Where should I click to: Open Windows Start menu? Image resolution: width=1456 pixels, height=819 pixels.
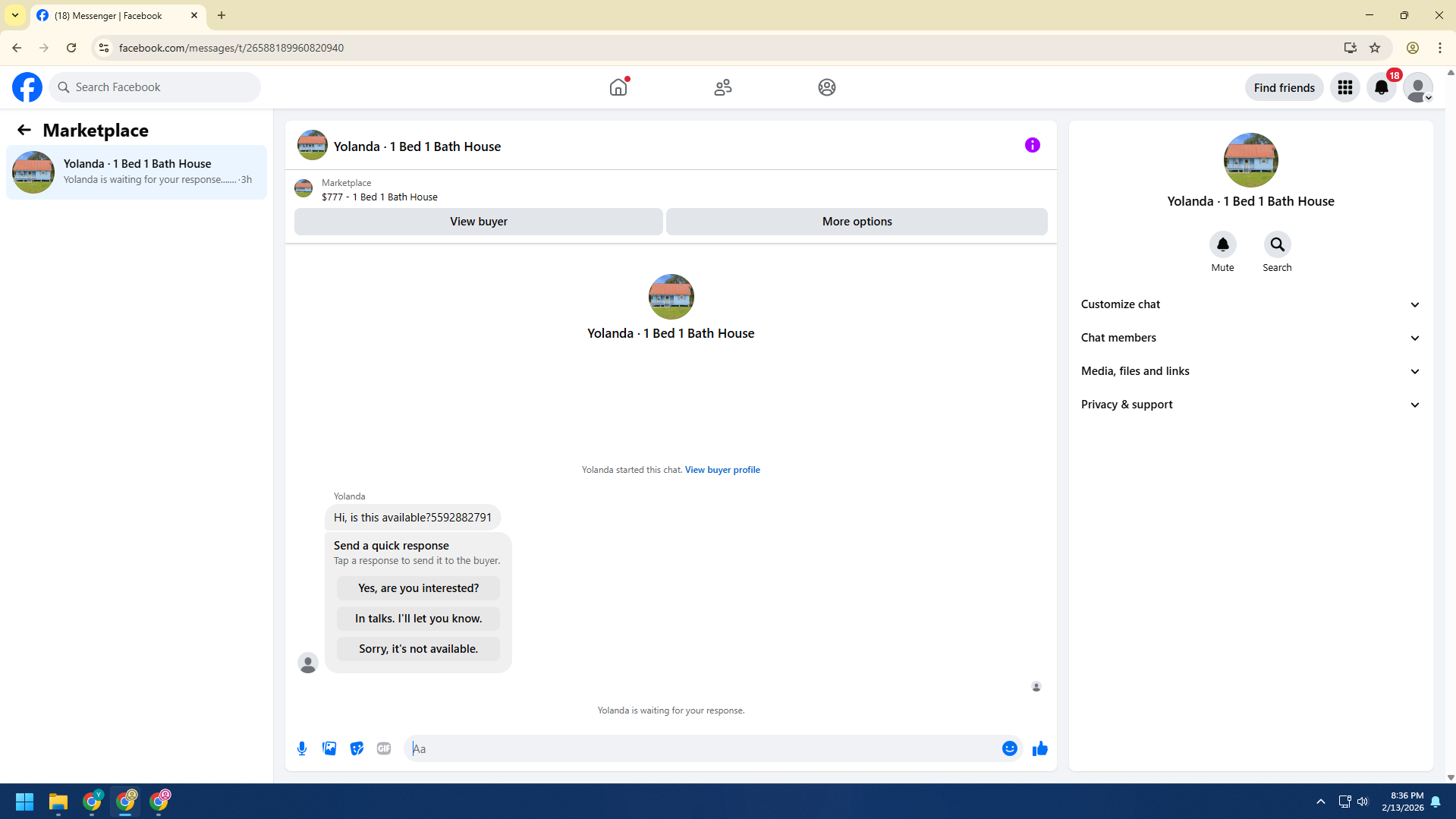tap(24, 802)
